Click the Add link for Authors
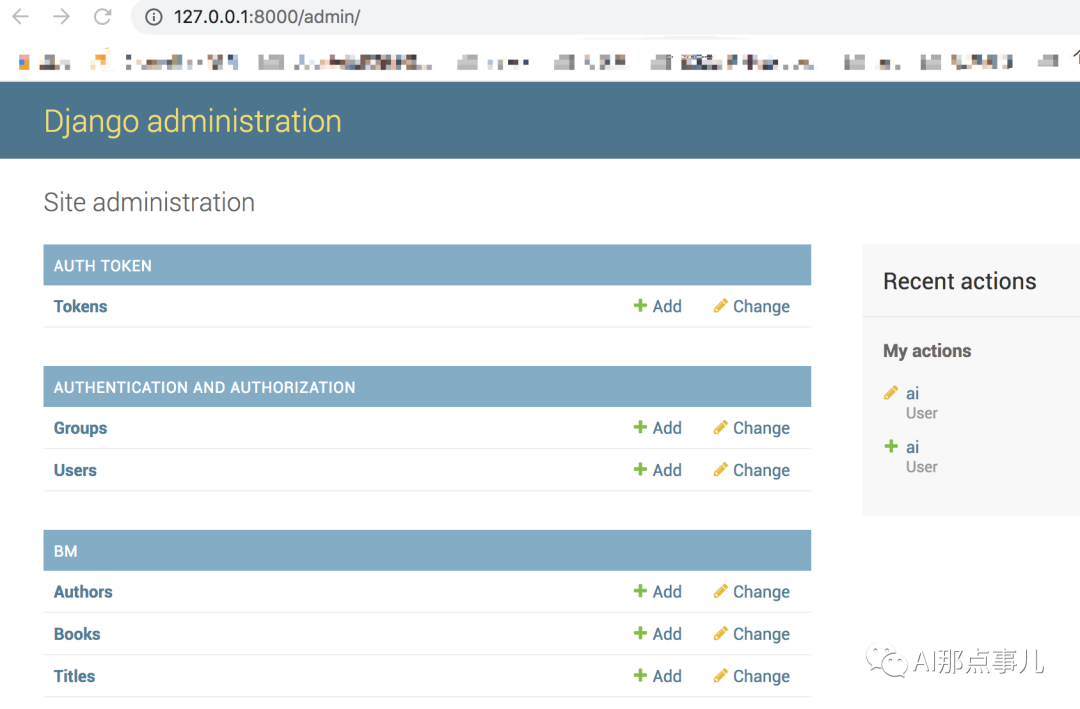This screenshot has width=1080, height=709. (667, 593)
